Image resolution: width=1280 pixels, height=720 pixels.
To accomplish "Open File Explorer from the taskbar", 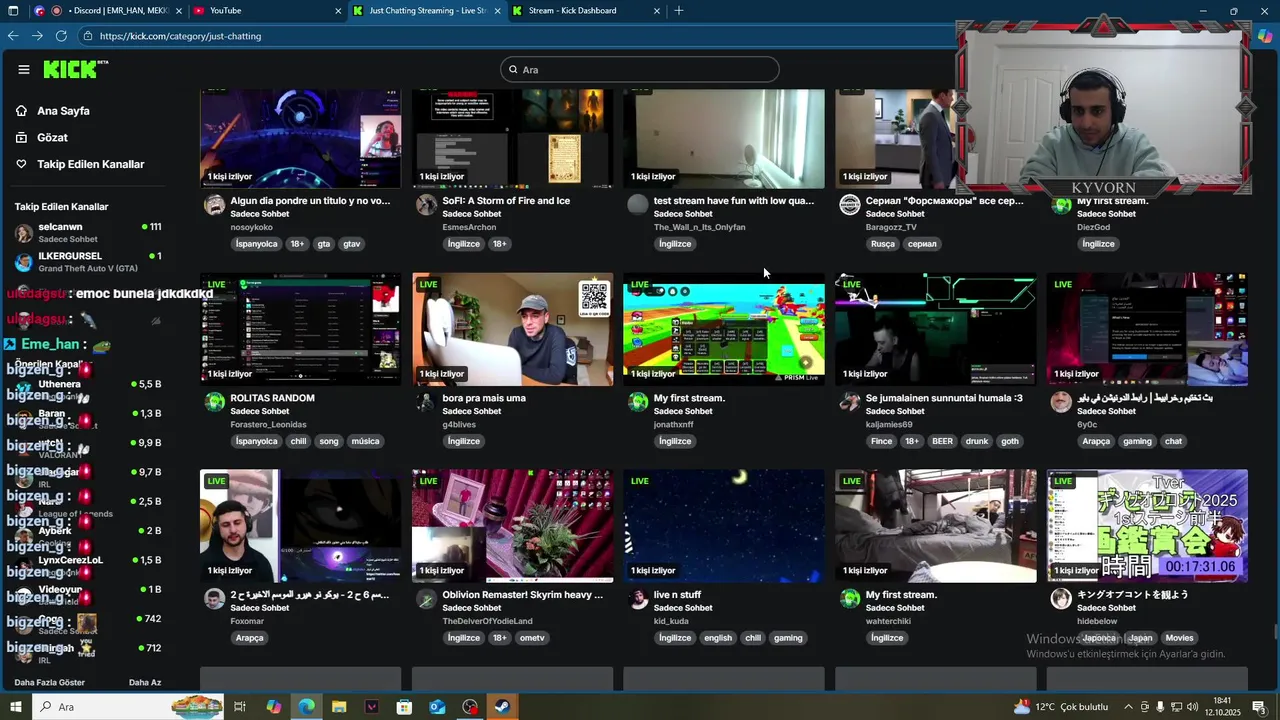I will [339, 707].
